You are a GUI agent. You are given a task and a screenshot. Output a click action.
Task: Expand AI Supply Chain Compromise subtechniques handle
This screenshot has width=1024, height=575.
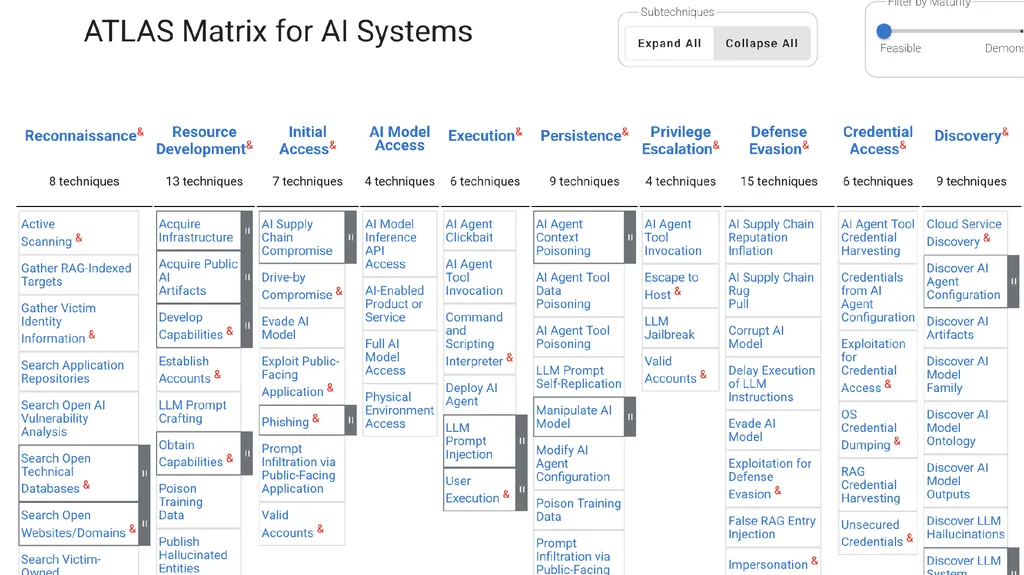click(351, 237)
